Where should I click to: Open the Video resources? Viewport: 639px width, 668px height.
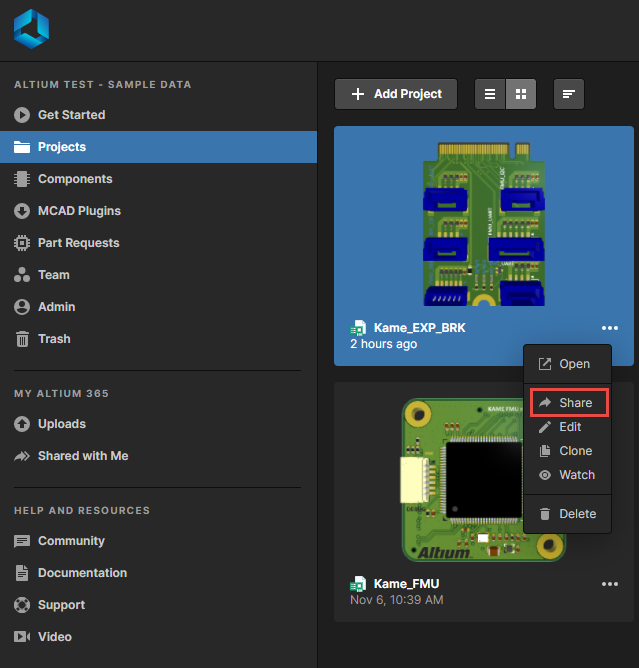click(158, 637)
